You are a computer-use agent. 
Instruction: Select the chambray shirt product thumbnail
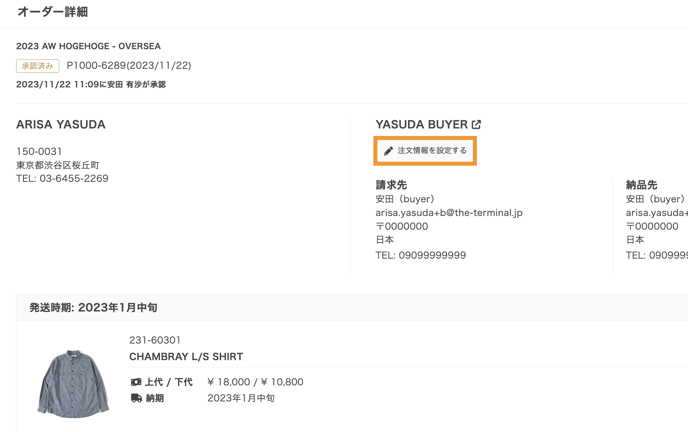point(73,383)
